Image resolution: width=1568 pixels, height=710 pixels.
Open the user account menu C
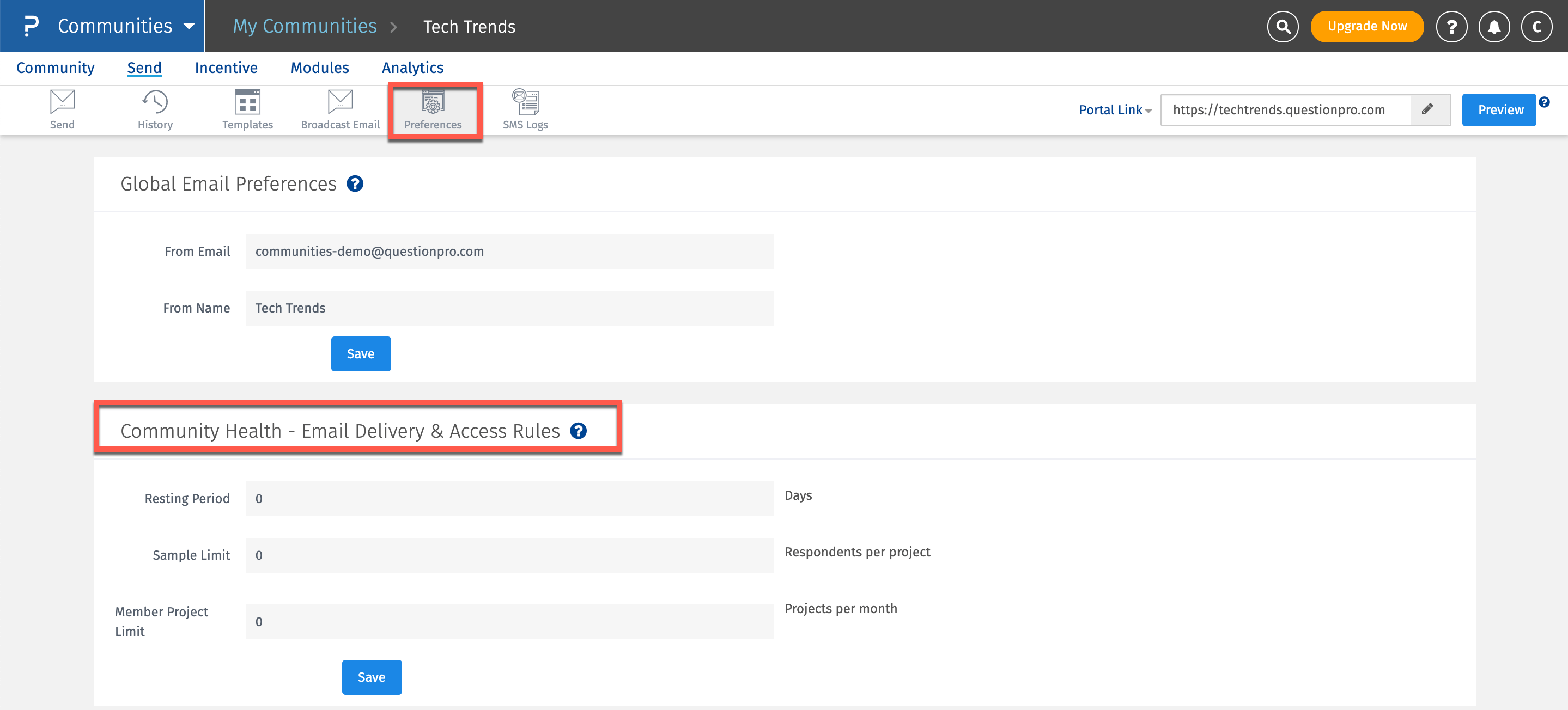[x=1536, y=27]
